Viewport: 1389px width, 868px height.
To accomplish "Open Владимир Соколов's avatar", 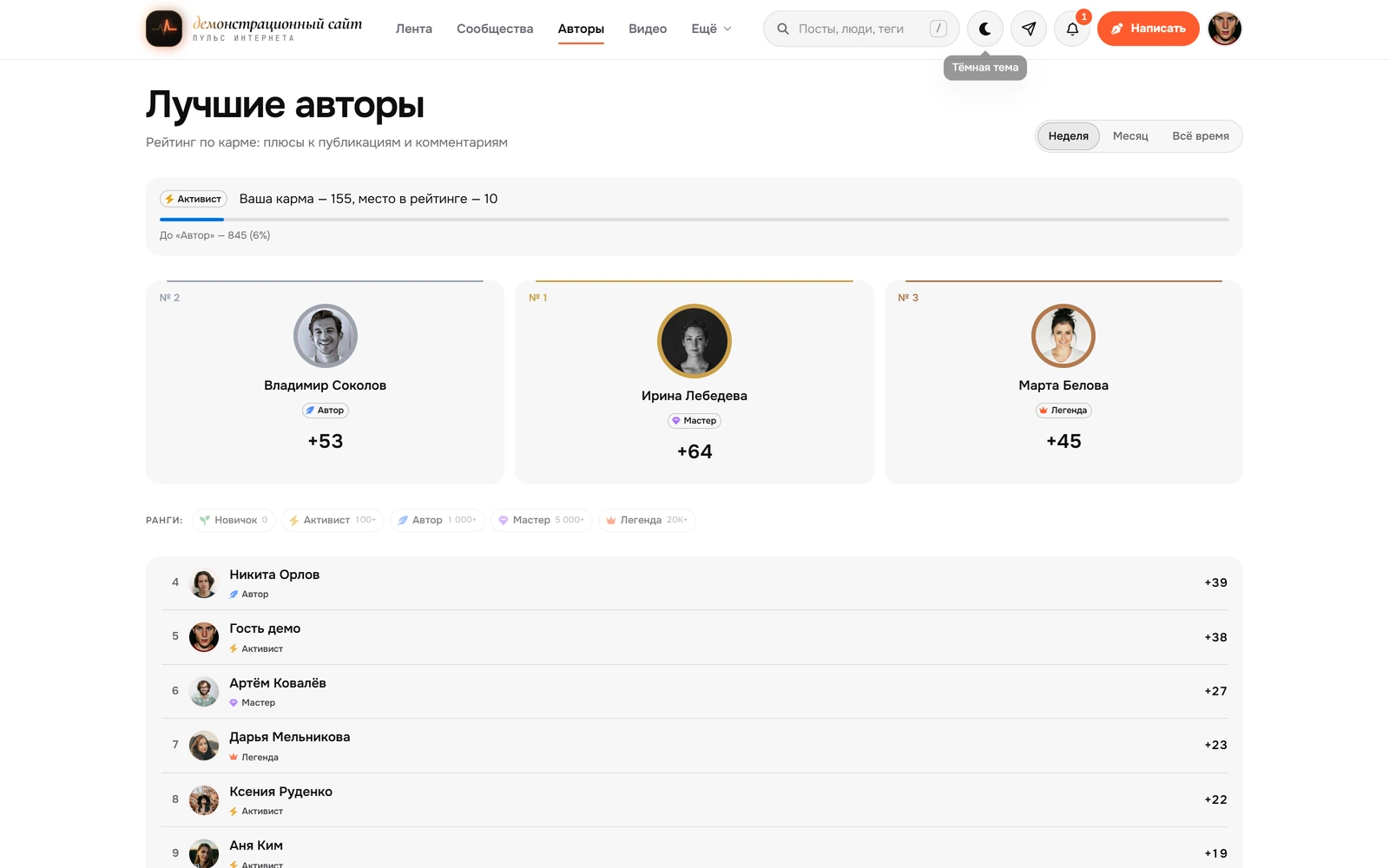I will pyautogui.click(x=326, y=336).
